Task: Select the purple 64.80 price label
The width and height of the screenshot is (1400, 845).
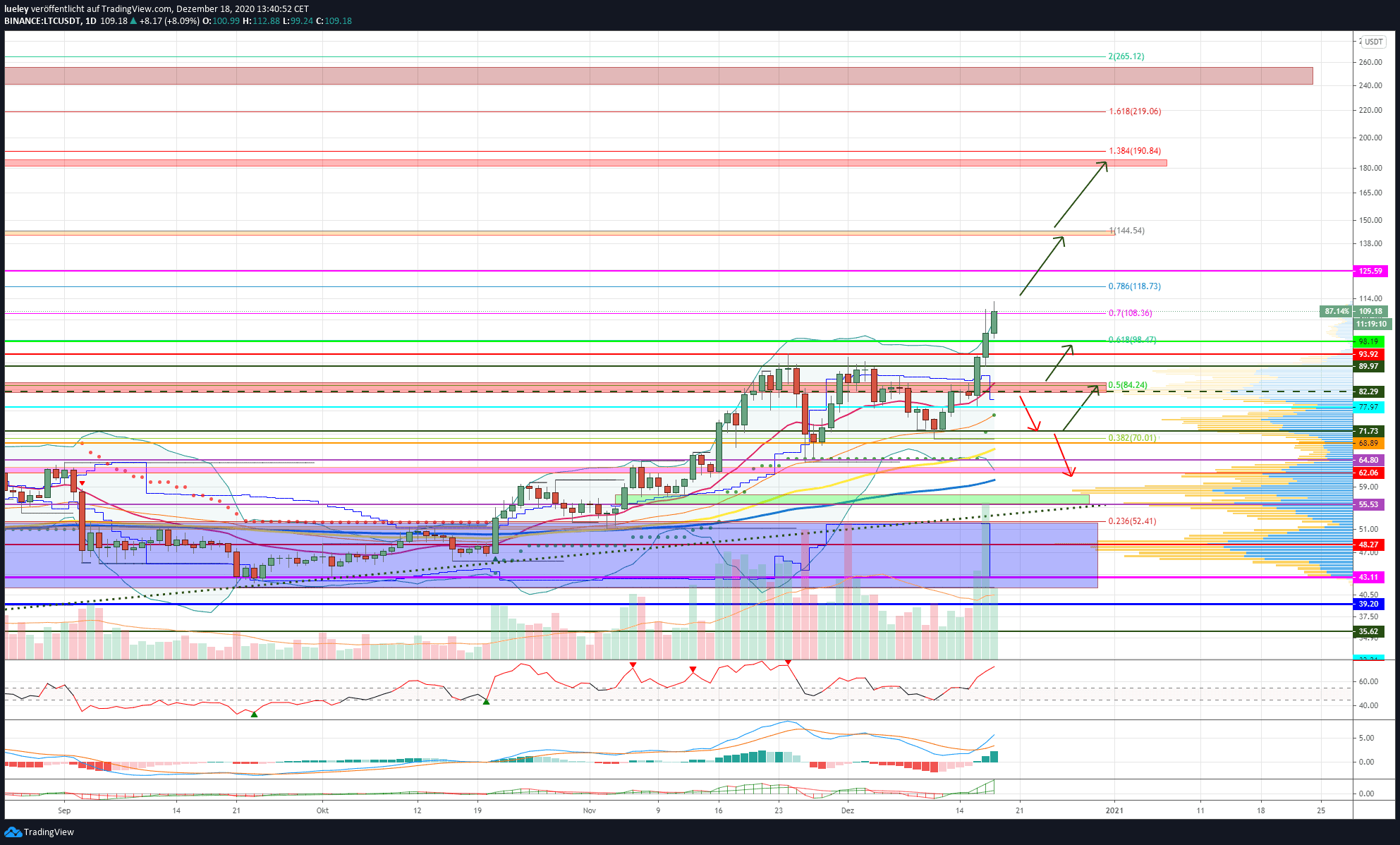Action: (x=1368, y=460)
